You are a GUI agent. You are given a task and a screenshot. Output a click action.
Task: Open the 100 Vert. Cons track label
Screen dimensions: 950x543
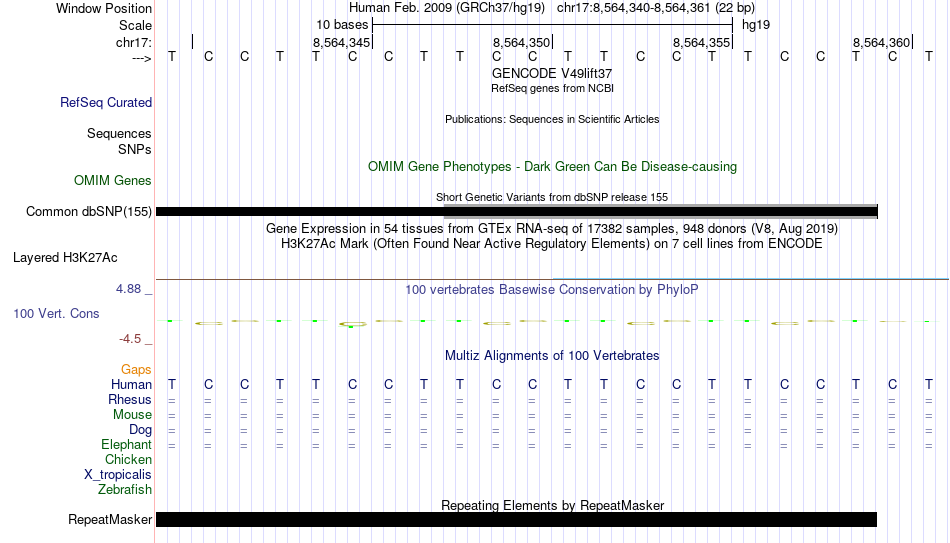56,313
